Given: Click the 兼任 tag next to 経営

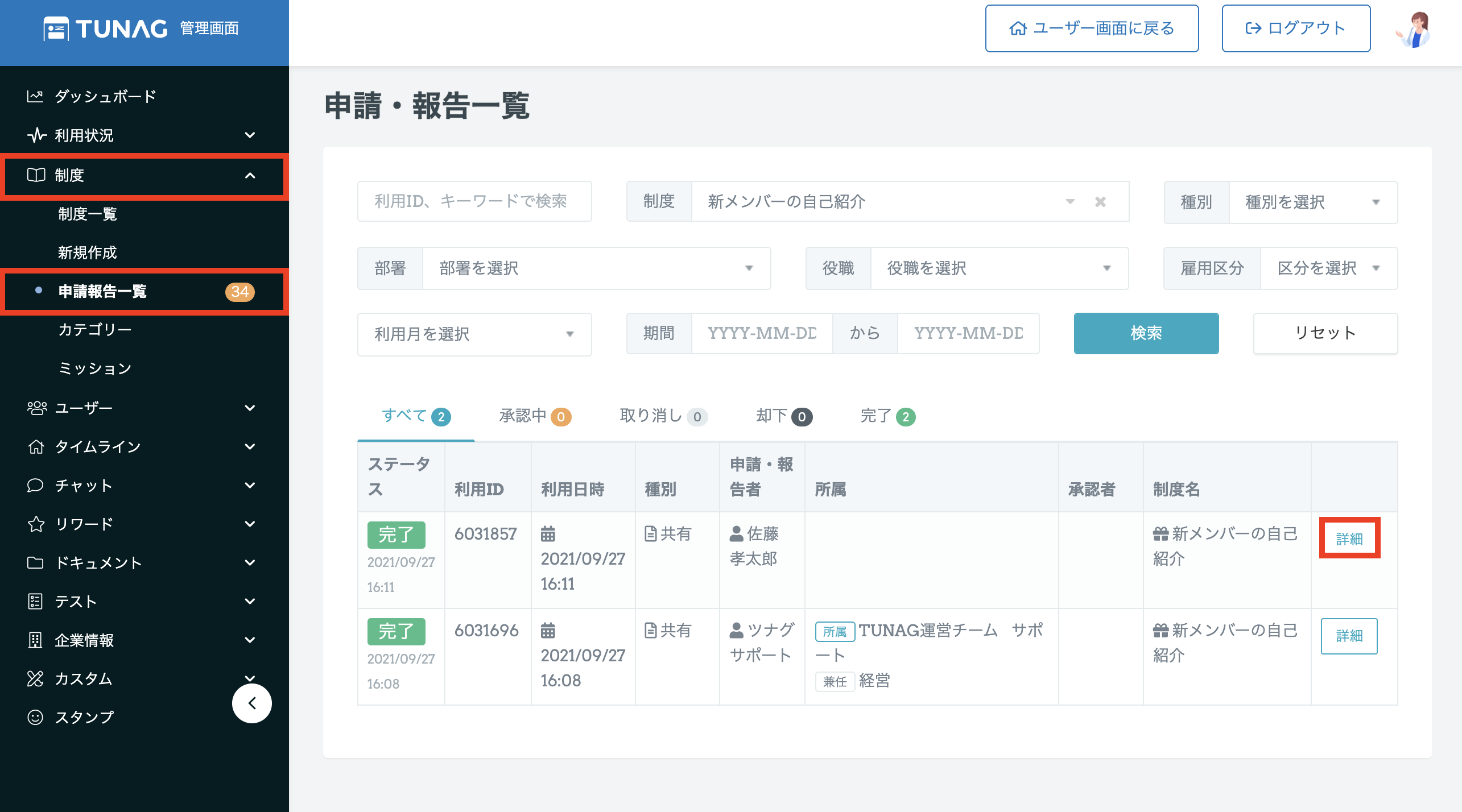Looking at the screenshot, I should click(x=835, y=681).
